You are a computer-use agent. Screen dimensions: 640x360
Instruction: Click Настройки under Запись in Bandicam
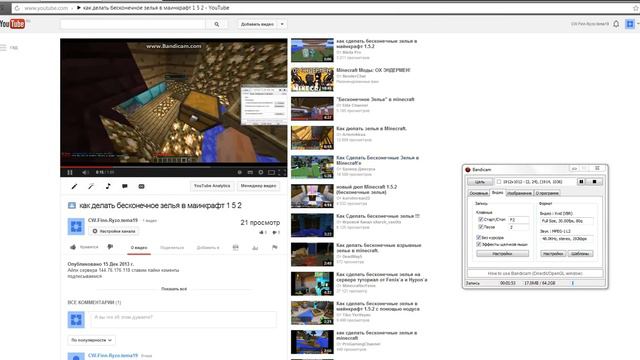pos(502,253)
